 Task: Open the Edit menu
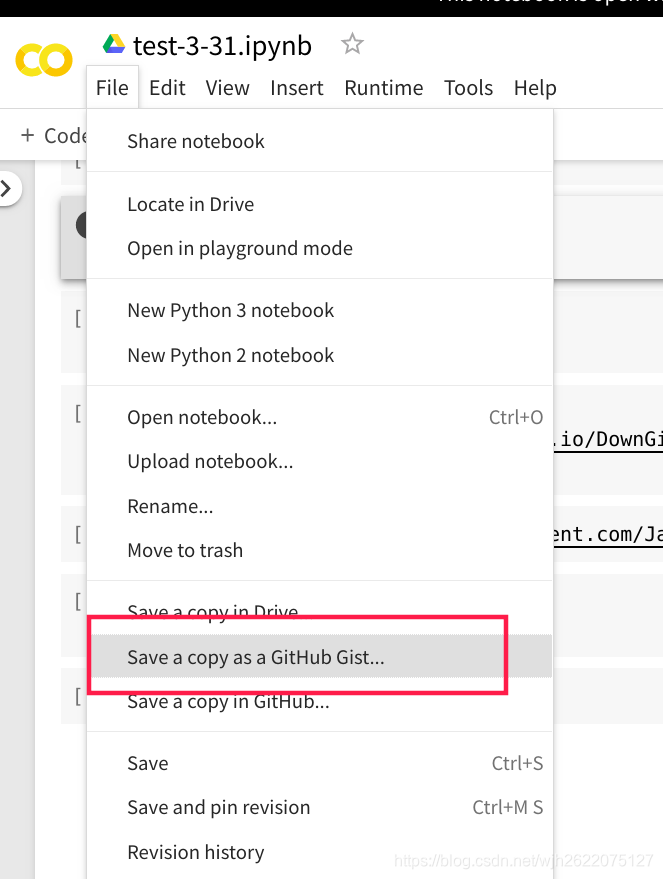[x=167, y=88]
